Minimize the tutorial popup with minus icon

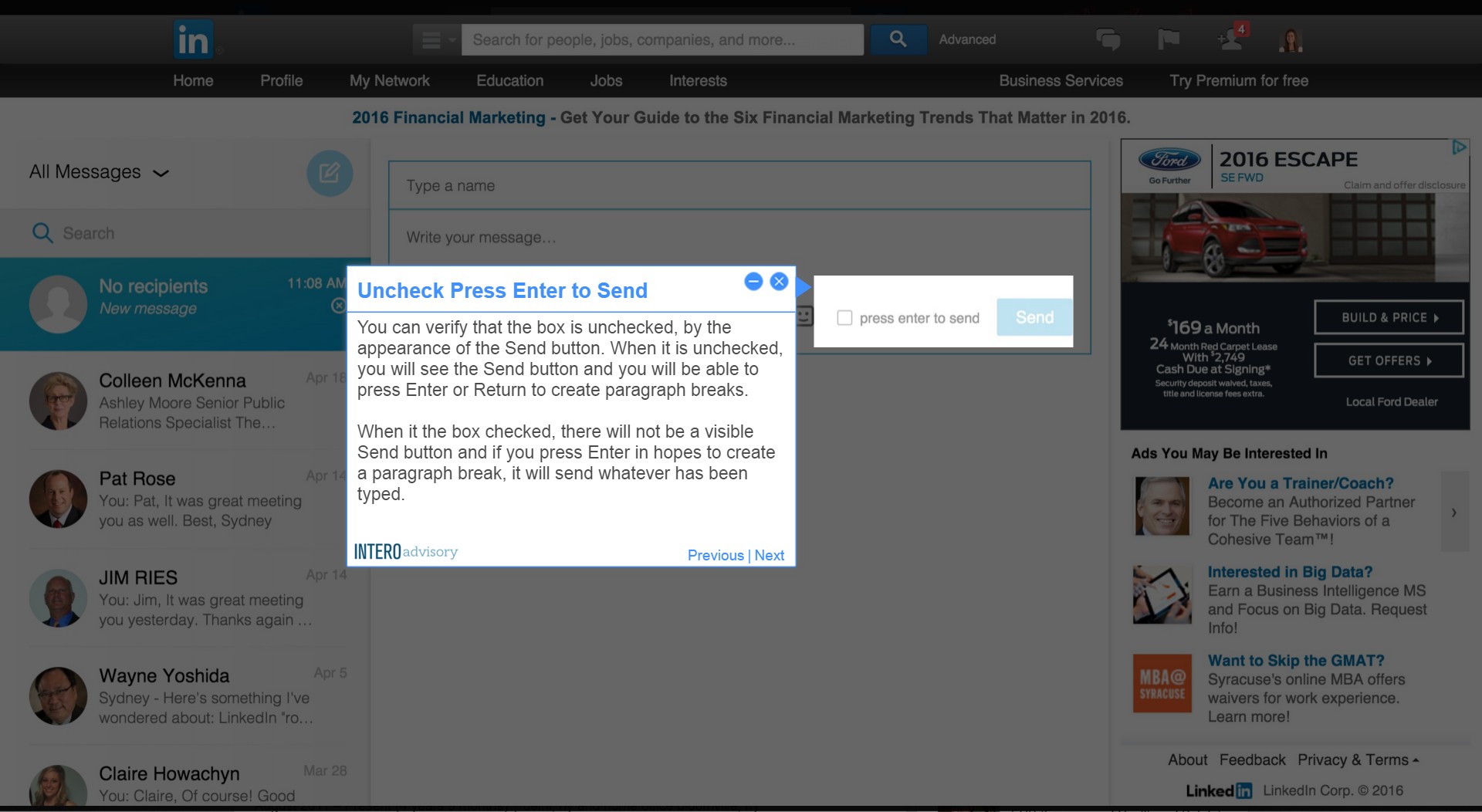click(x=753, y=281)
